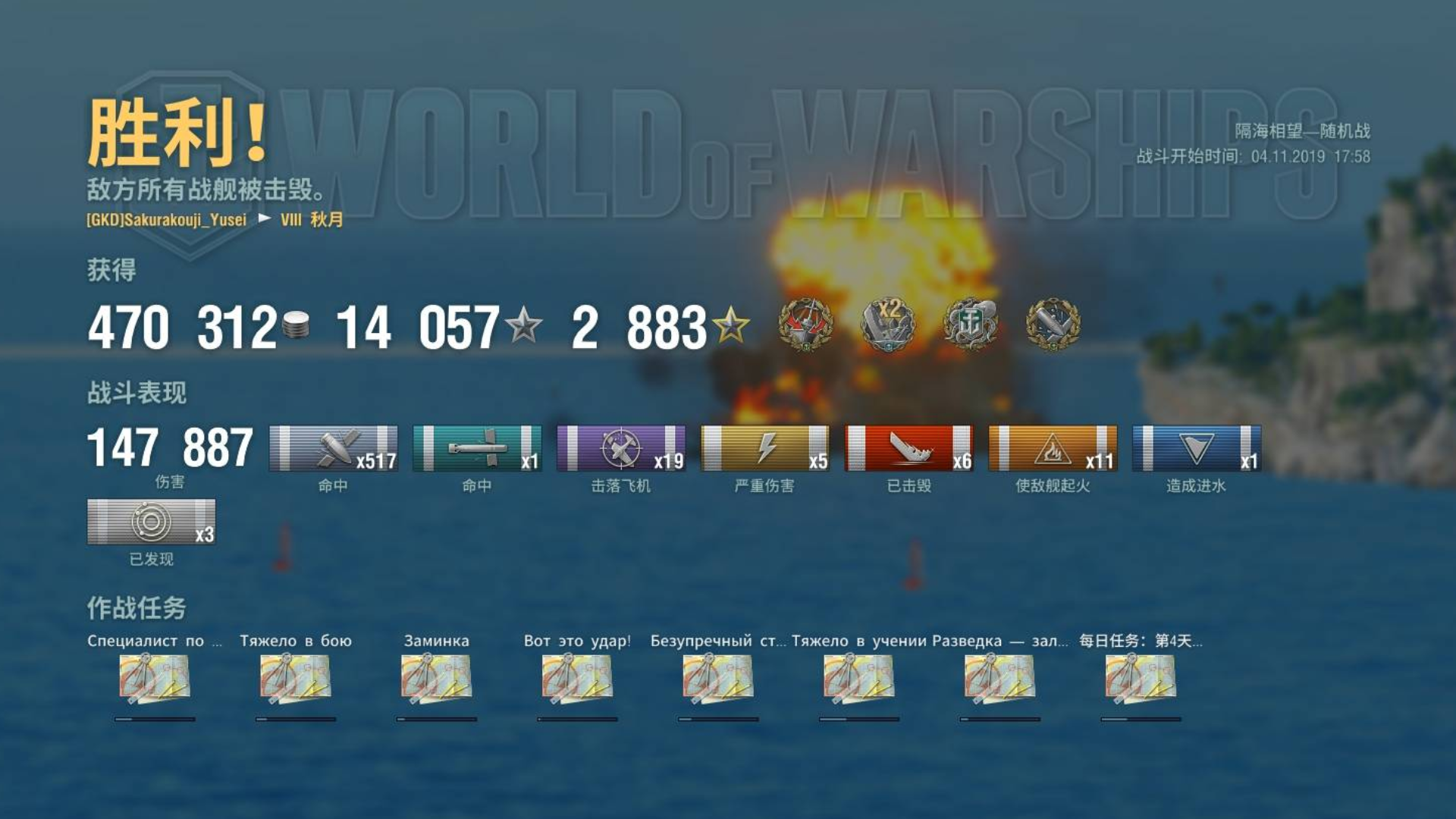Click the aircraft shot down x19 ribbon
Viewport: 1456px width, 819px height.
[x=621, y=448]
